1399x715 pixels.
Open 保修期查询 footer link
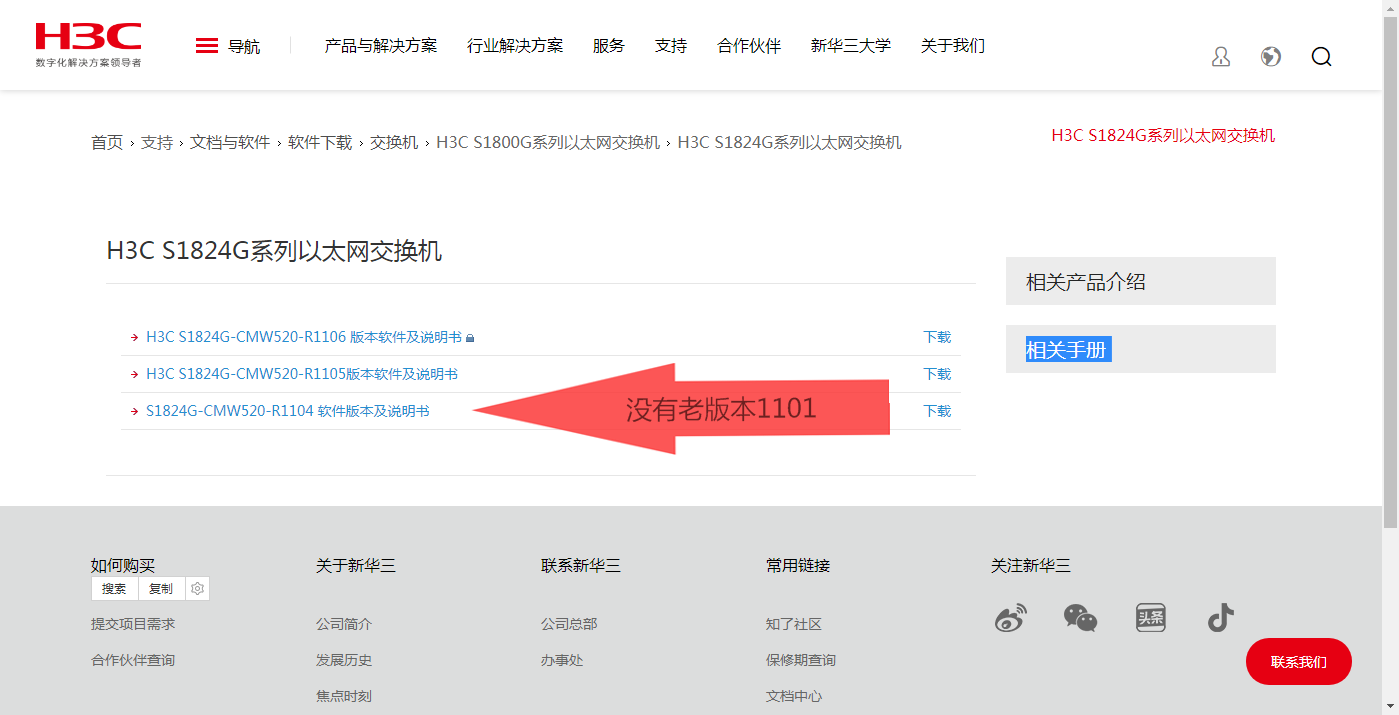pyautogui.click(x=801, y=660)
